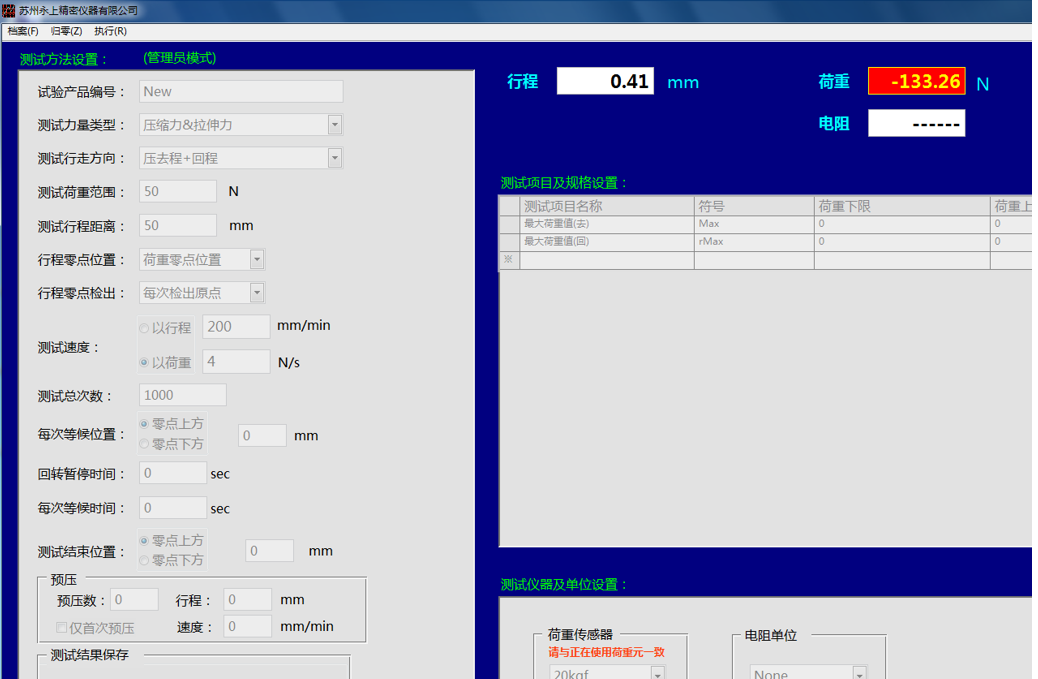Select the 以行程 speed radio button
Viewport: 1038px width, 679px height.
click(x=145, y=328)
